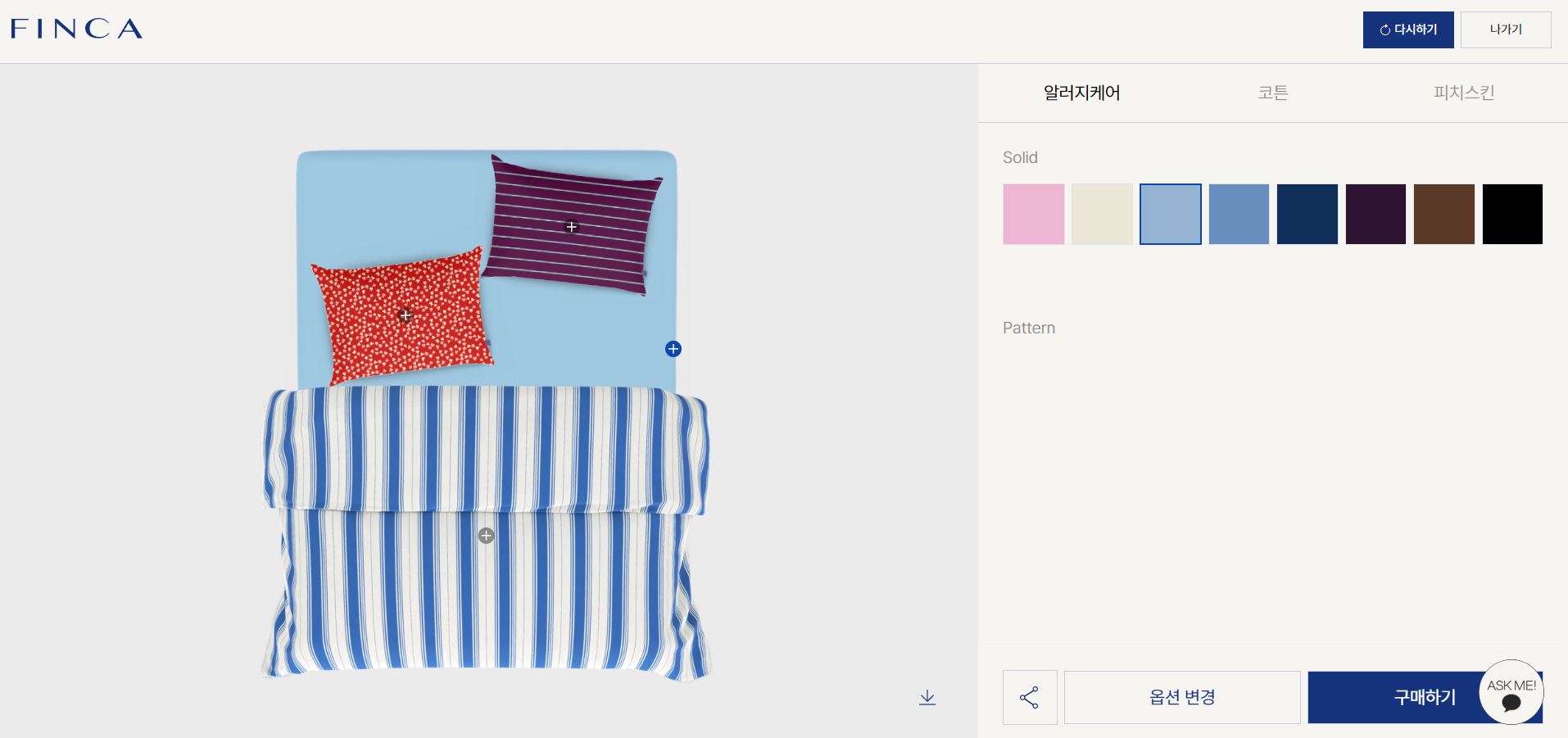Click the share icon button
The image size is (1568, 738).
coord(1029,697)
